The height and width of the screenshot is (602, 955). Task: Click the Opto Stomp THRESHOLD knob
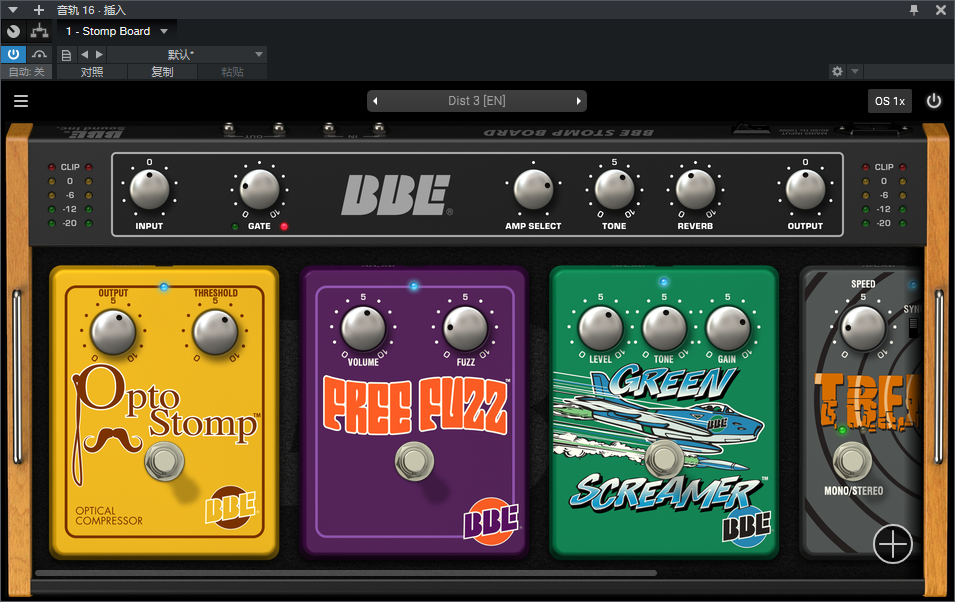click(215, 332)
